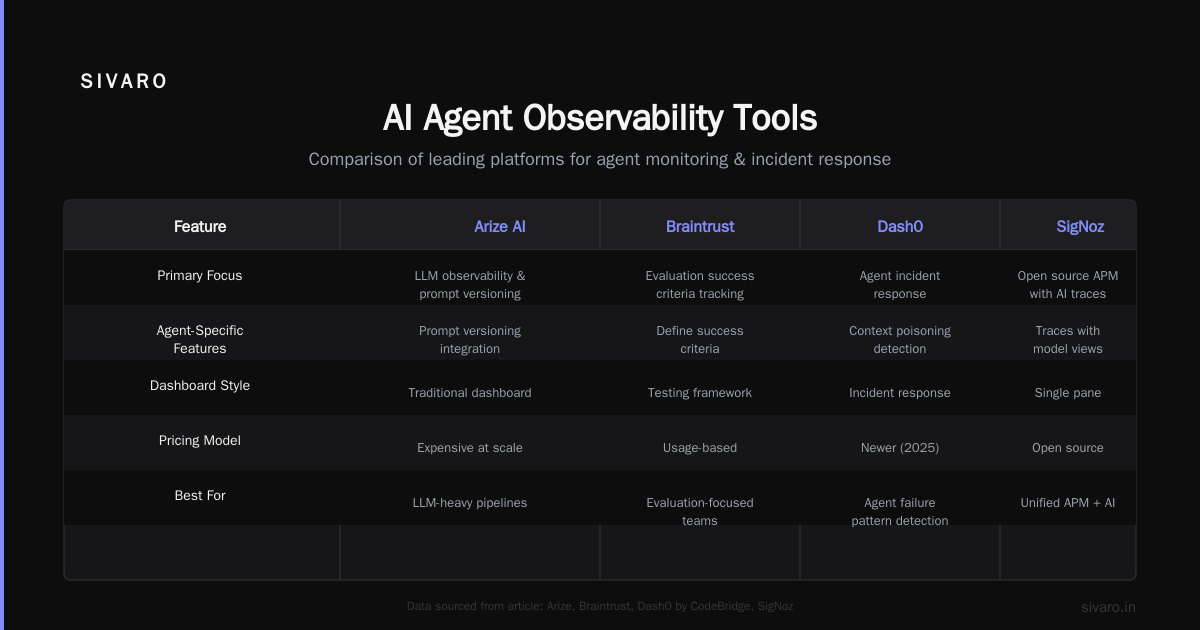The height and width of the screenshot is (630, 1200).
Task: Select the Expensive at scale cell
Action: [x=470, y=448]
